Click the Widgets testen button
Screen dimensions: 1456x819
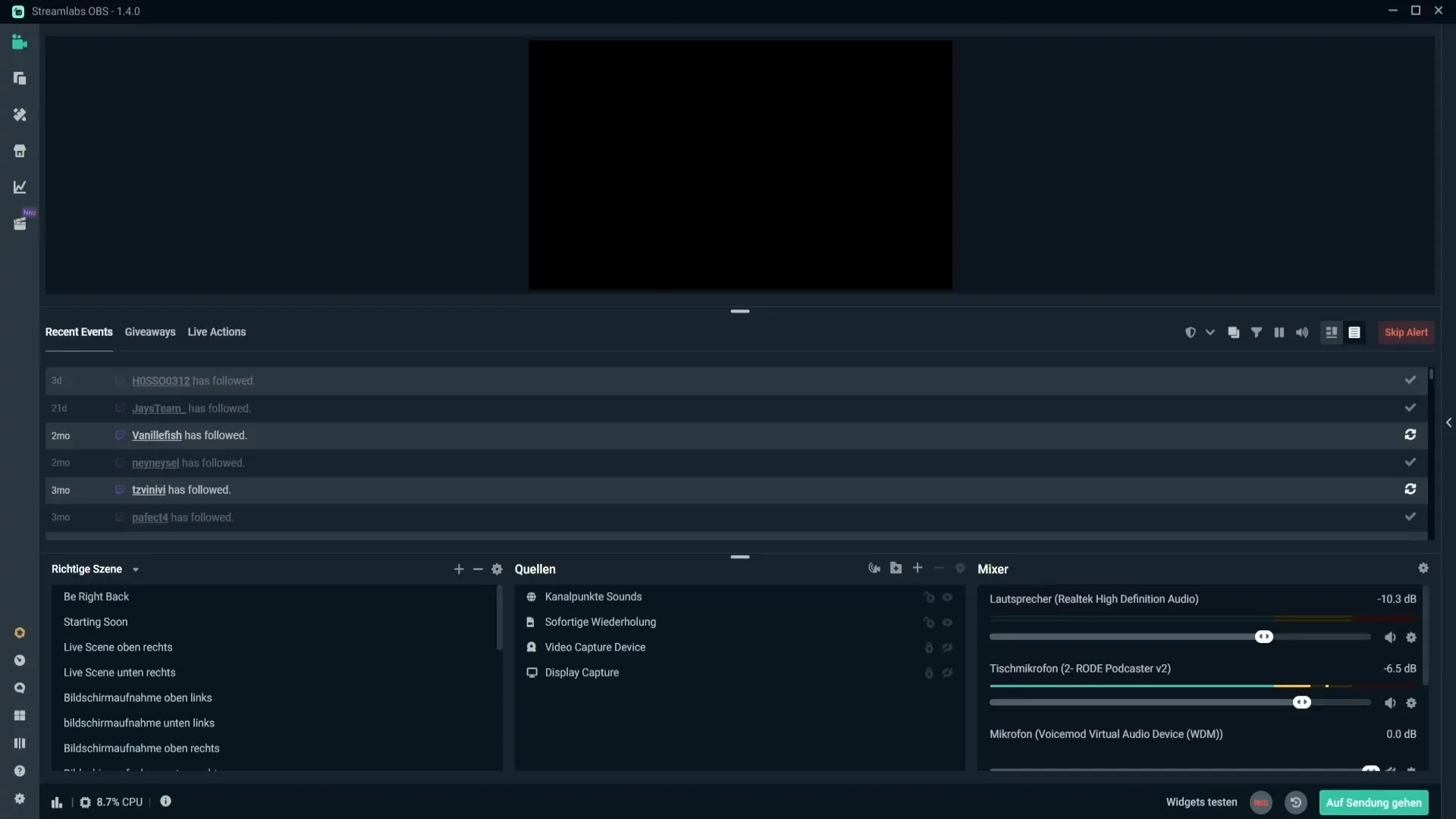(x=1201, y=802)
